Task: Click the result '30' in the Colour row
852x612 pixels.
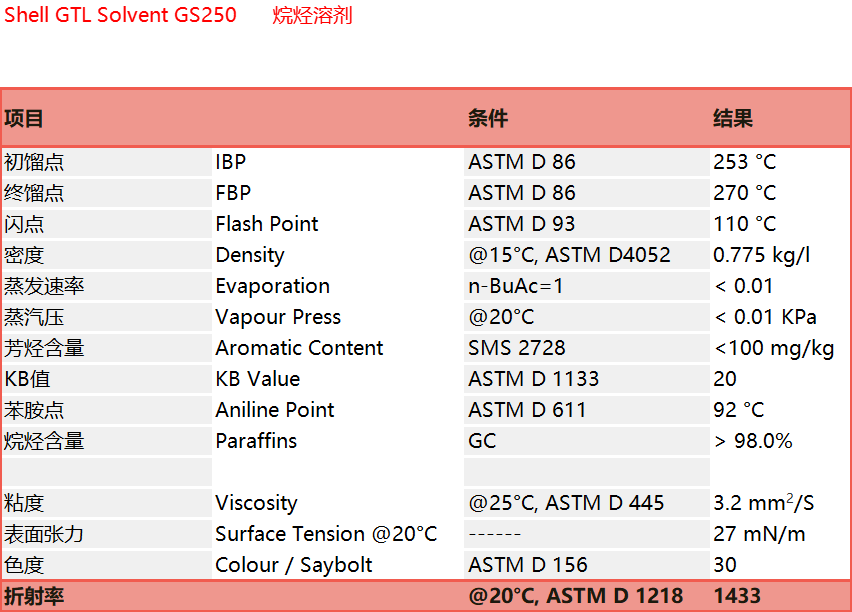Action: coord(725,565)
